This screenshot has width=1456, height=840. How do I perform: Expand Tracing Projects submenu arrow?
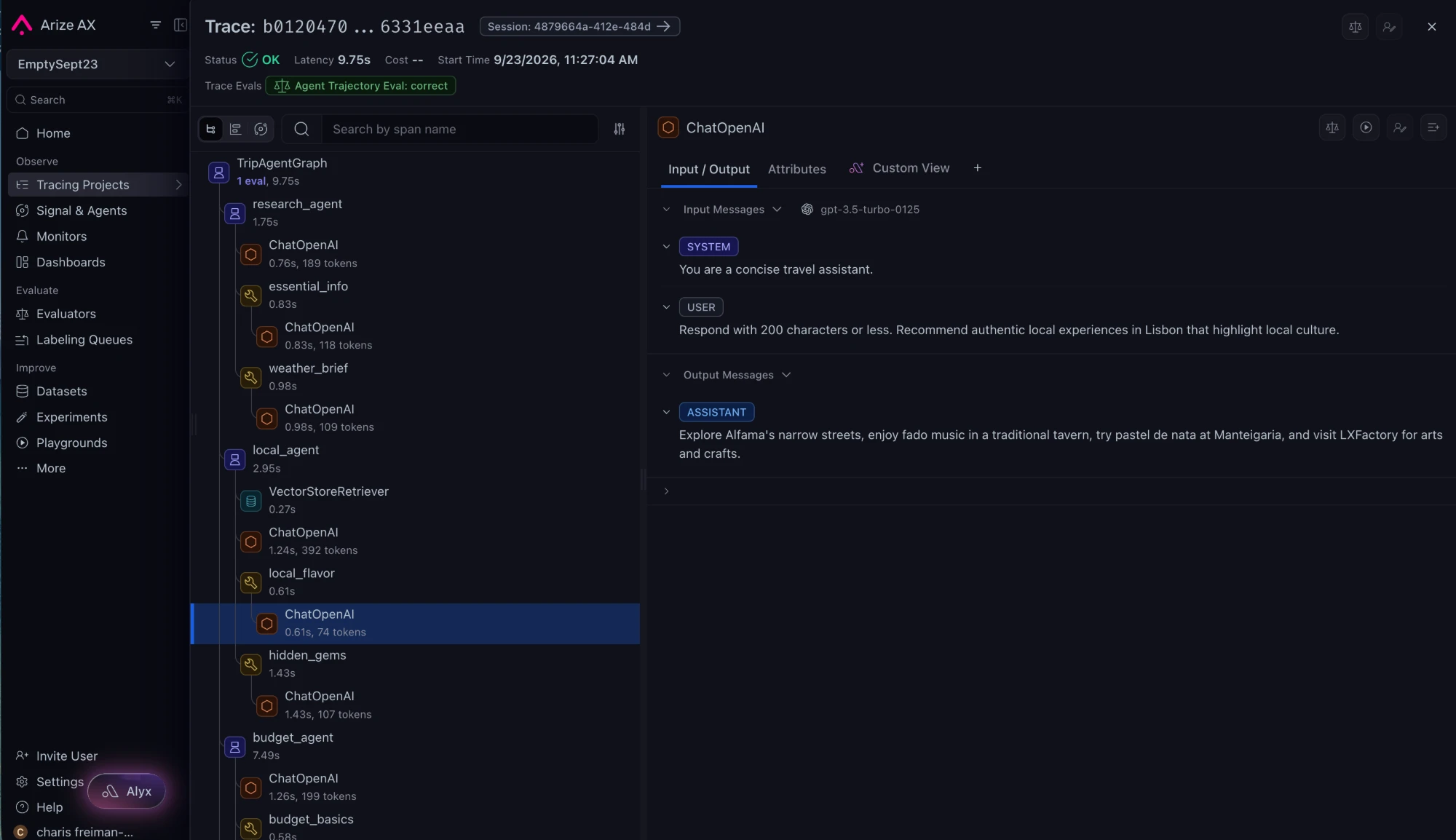pos(178,185)
